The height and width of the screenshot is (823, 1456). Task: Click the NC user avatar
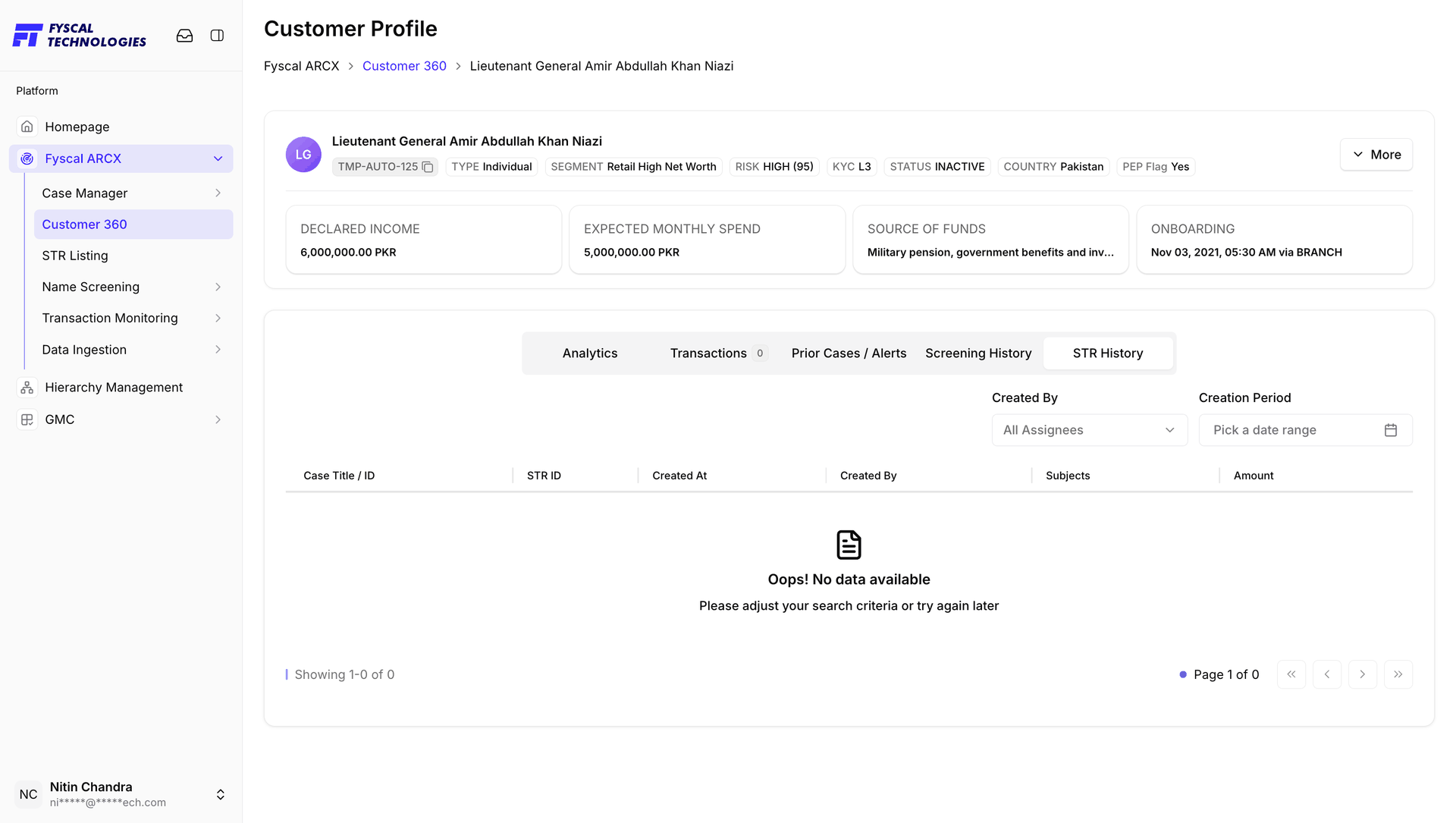[x=29, y=794]
